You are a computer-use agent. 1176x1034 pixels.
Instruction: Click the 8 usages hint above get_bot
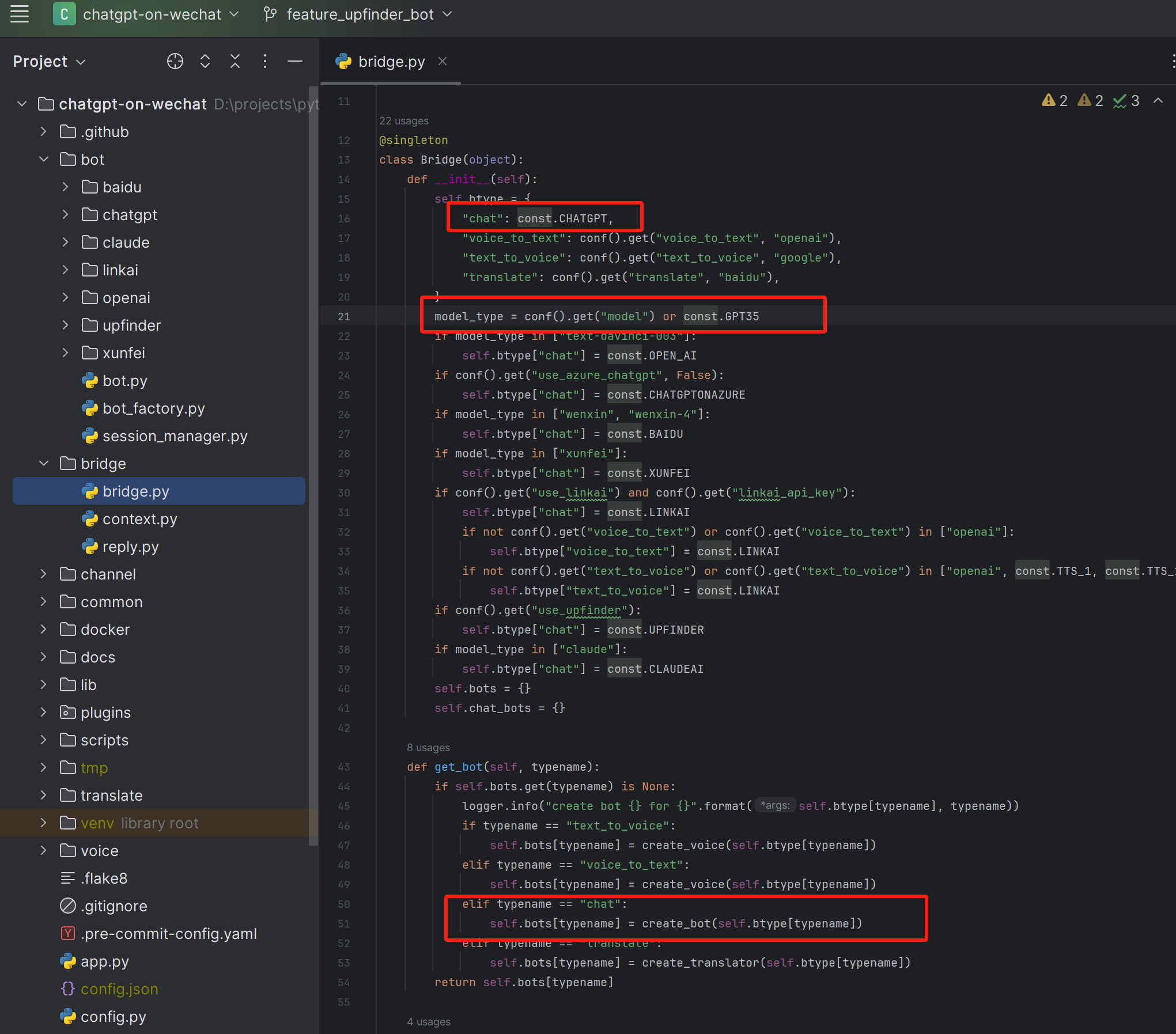pos(428,748)
